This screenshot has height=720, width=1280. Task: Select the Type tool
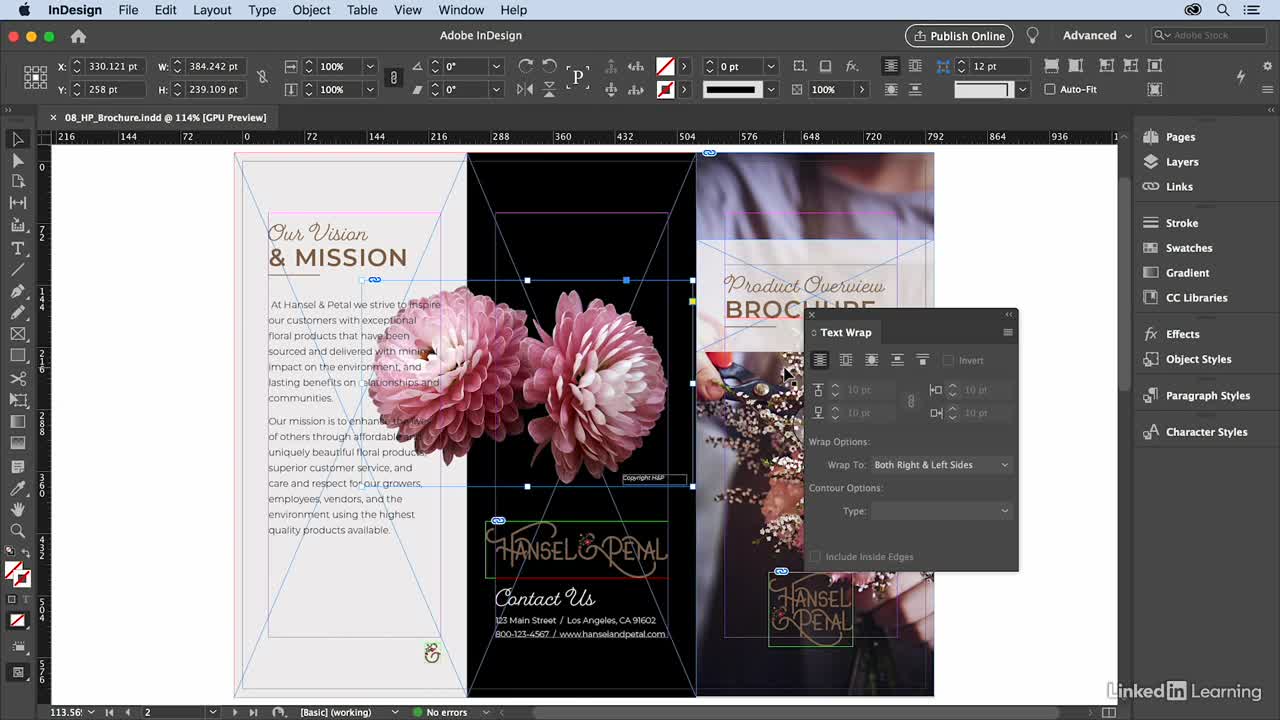click(18, 248)
